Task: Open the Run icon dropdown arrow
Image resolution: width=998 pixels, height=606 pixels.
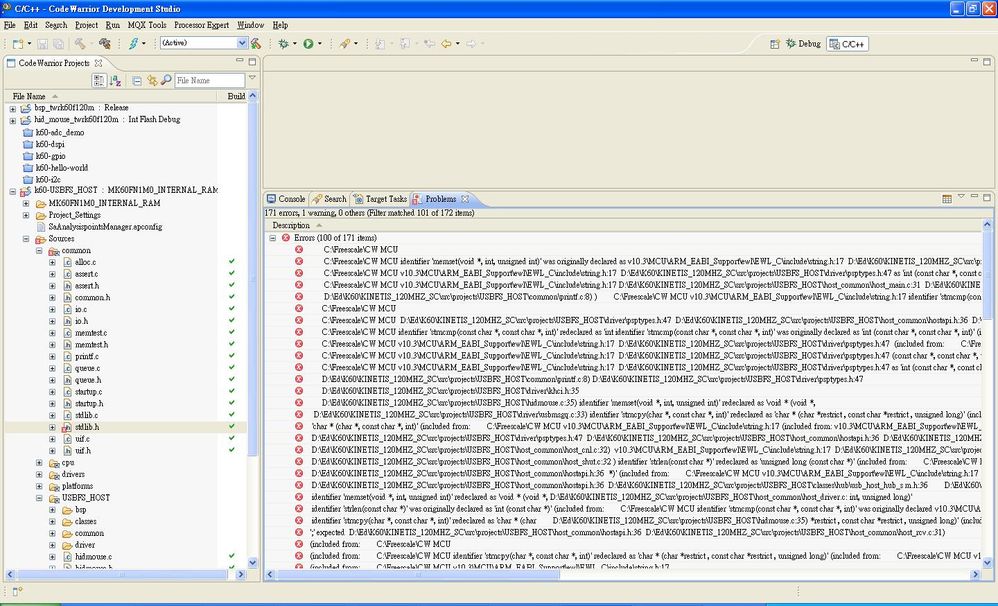Action: pos(320,44)
